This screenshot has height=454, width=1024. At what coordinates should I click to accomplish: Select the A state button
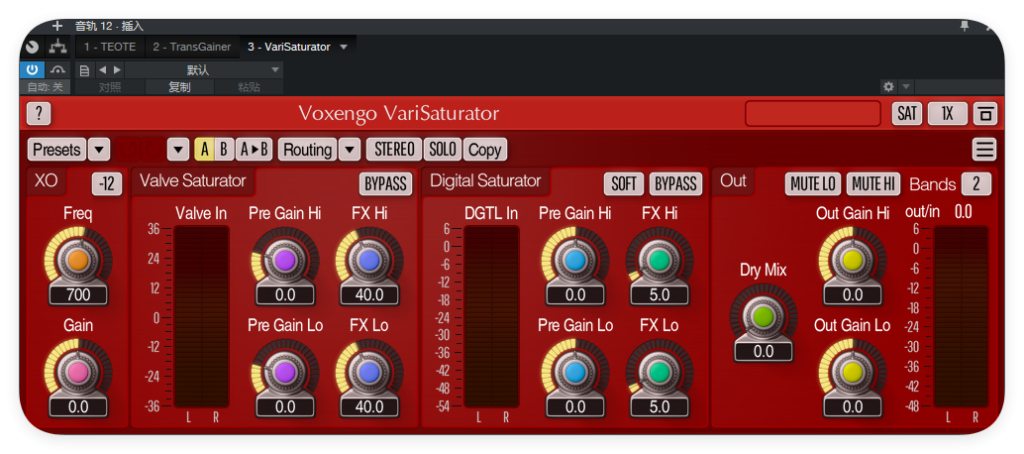(x=204, y=150)
